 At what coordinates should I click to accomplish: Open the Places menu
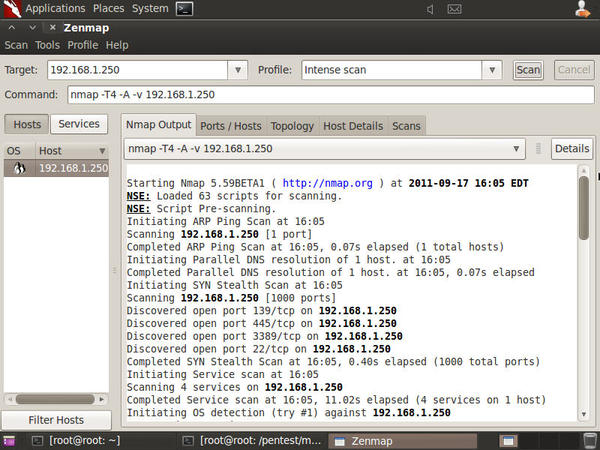(108, 8)
